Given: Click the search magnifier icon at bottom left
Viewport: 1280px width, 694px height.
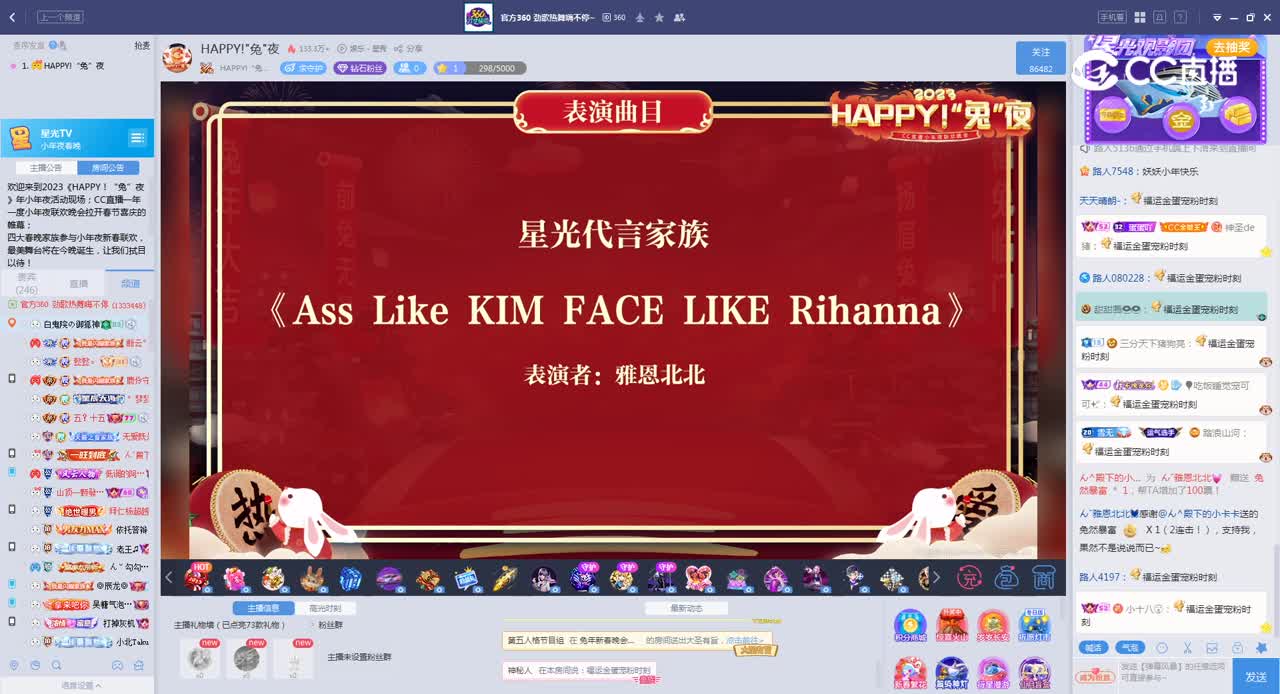Looking at the screenshot, I should point(56,665).
